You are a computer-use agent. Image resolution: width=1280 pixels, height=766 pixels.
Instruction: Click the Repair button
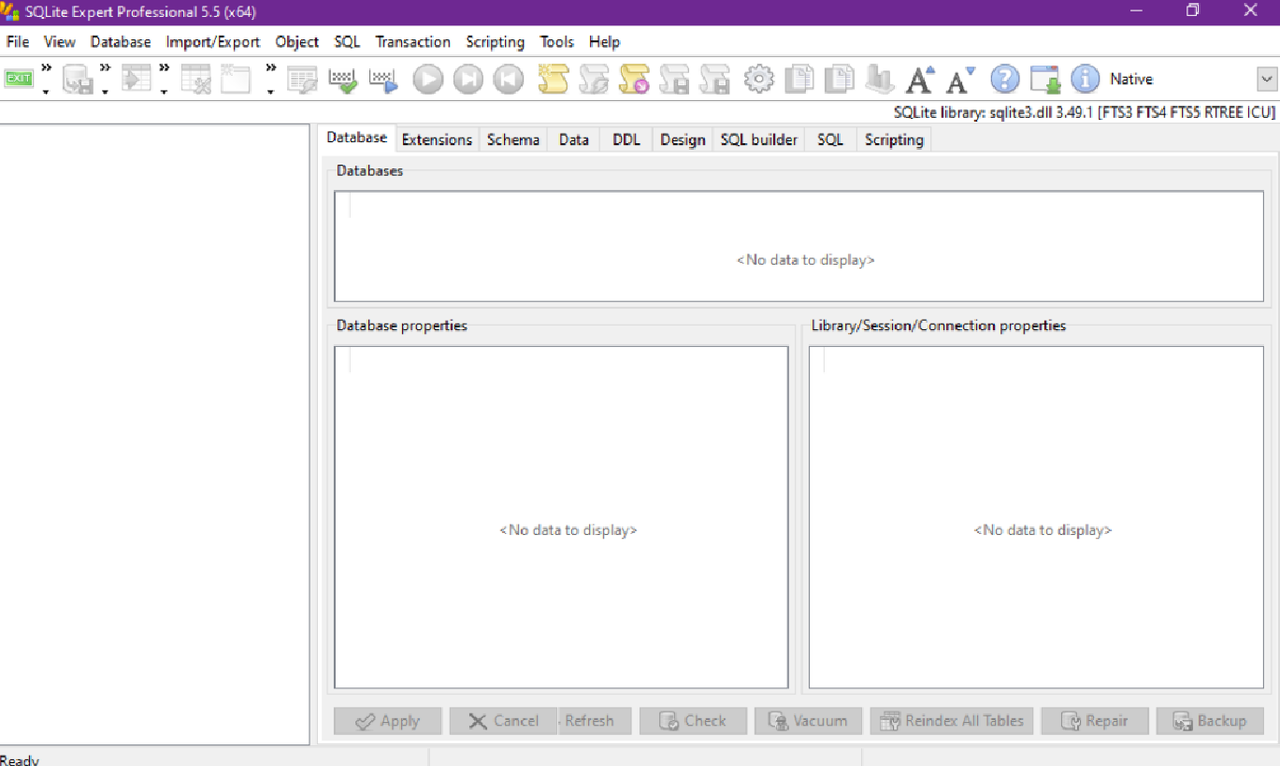1094,721
